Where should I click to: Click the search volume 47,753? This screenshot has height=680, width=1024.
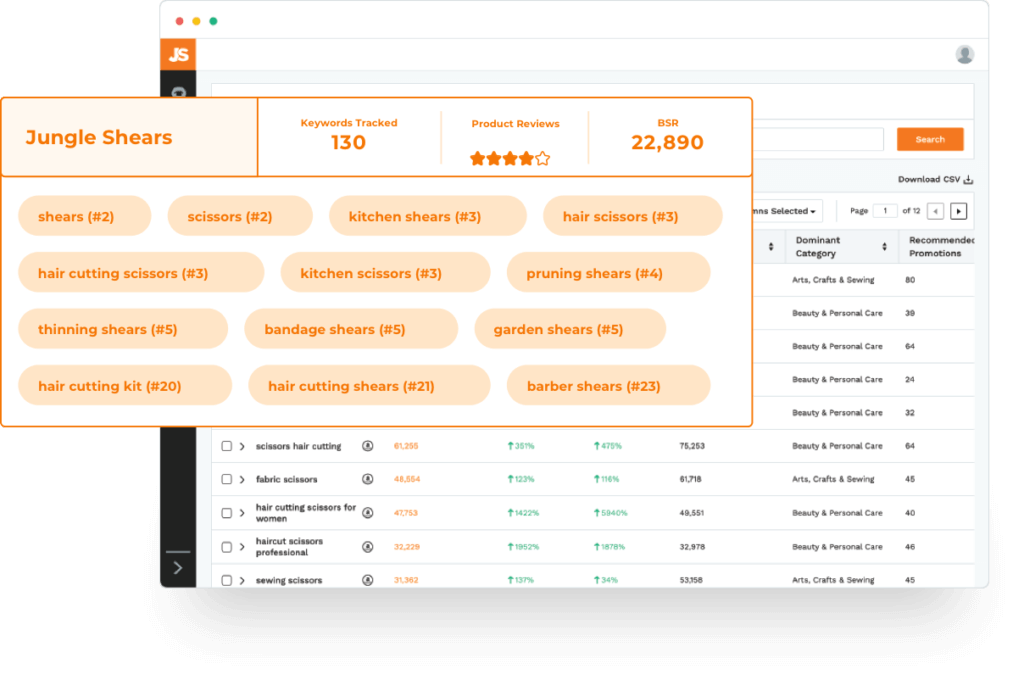coord(406,513)
